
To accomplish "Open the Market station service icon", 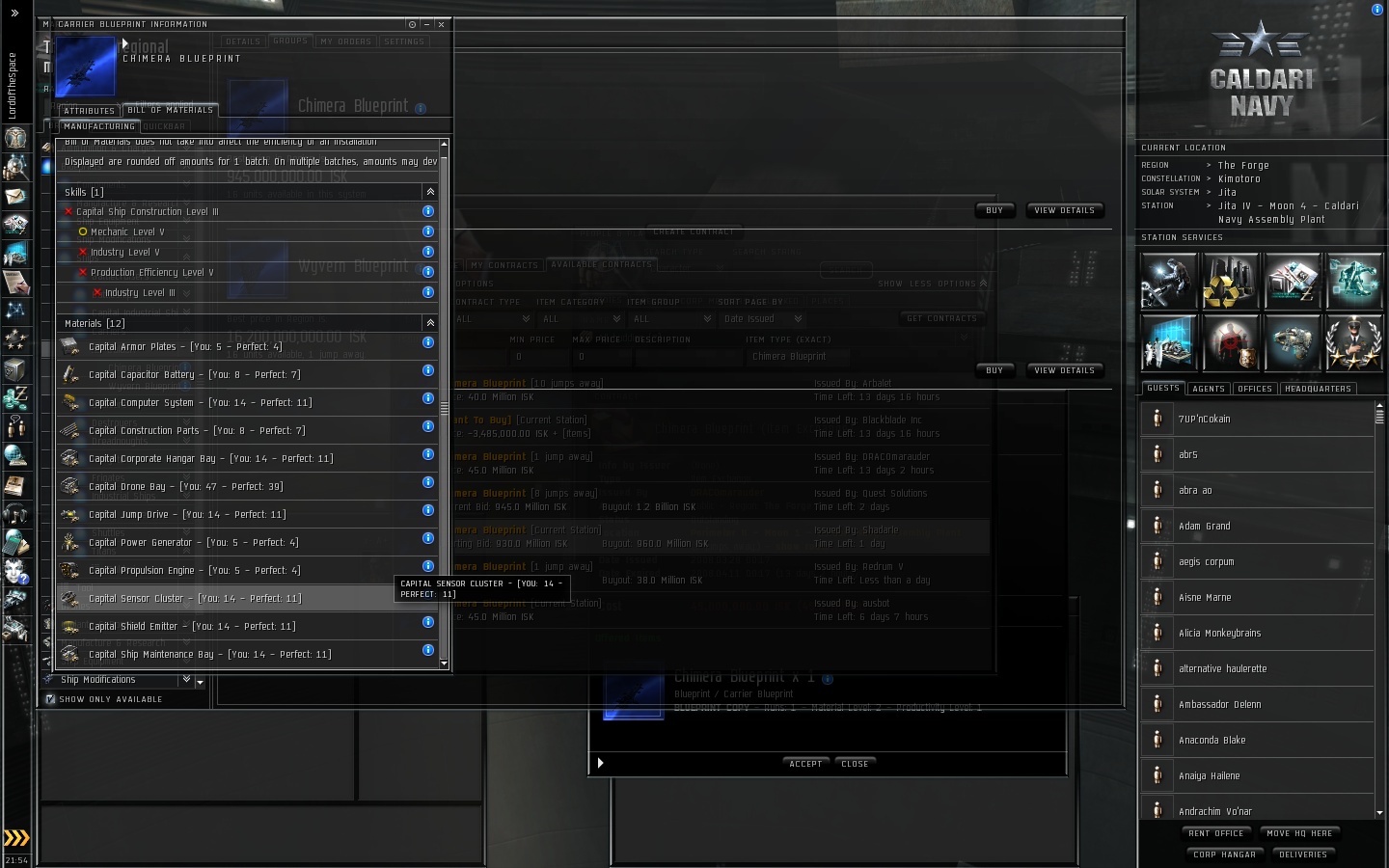I will (1293, 281).
